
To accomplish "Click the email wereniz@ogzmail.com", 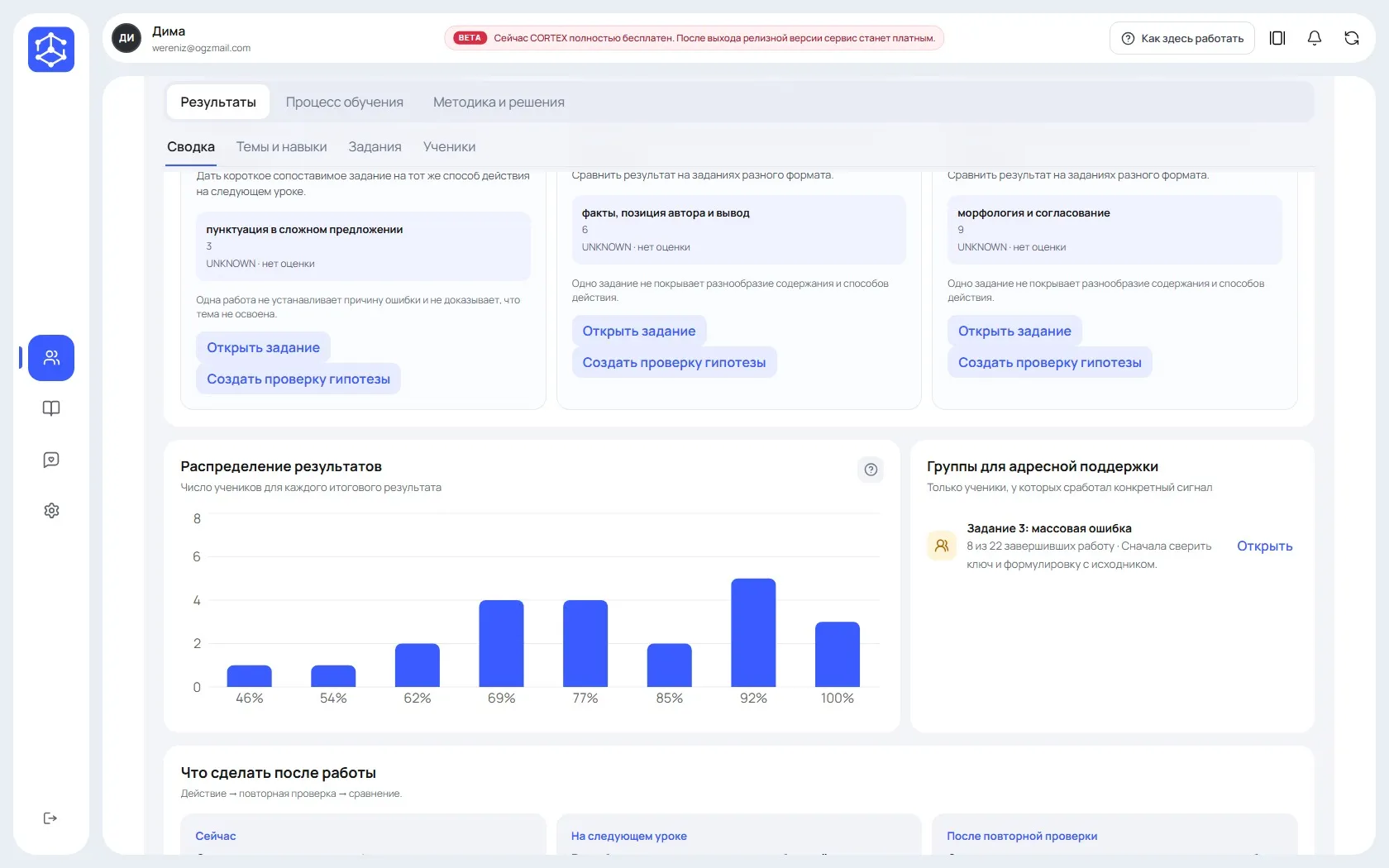I will [x=201, y=48].
